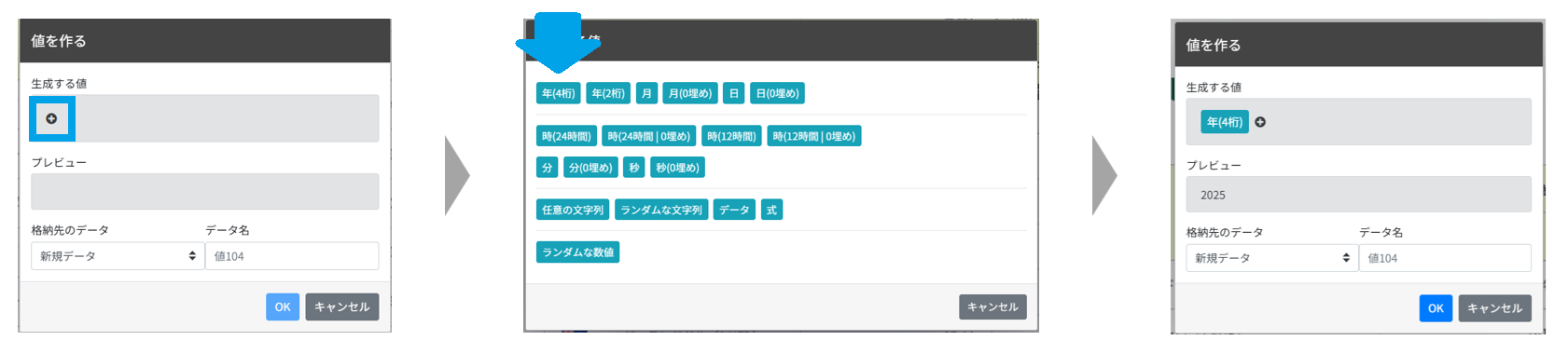The width and height of the screenshot is (1568, 354).
Task: Select 時(24時間) option
Action: point(566,136)
